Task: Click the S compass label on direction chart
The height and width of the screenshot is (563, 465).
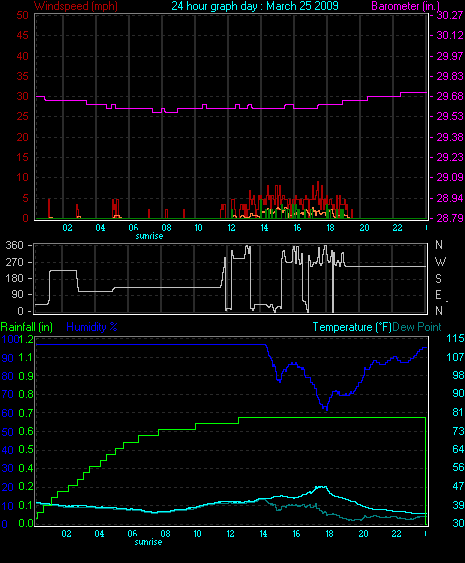Action: point(438,278)
